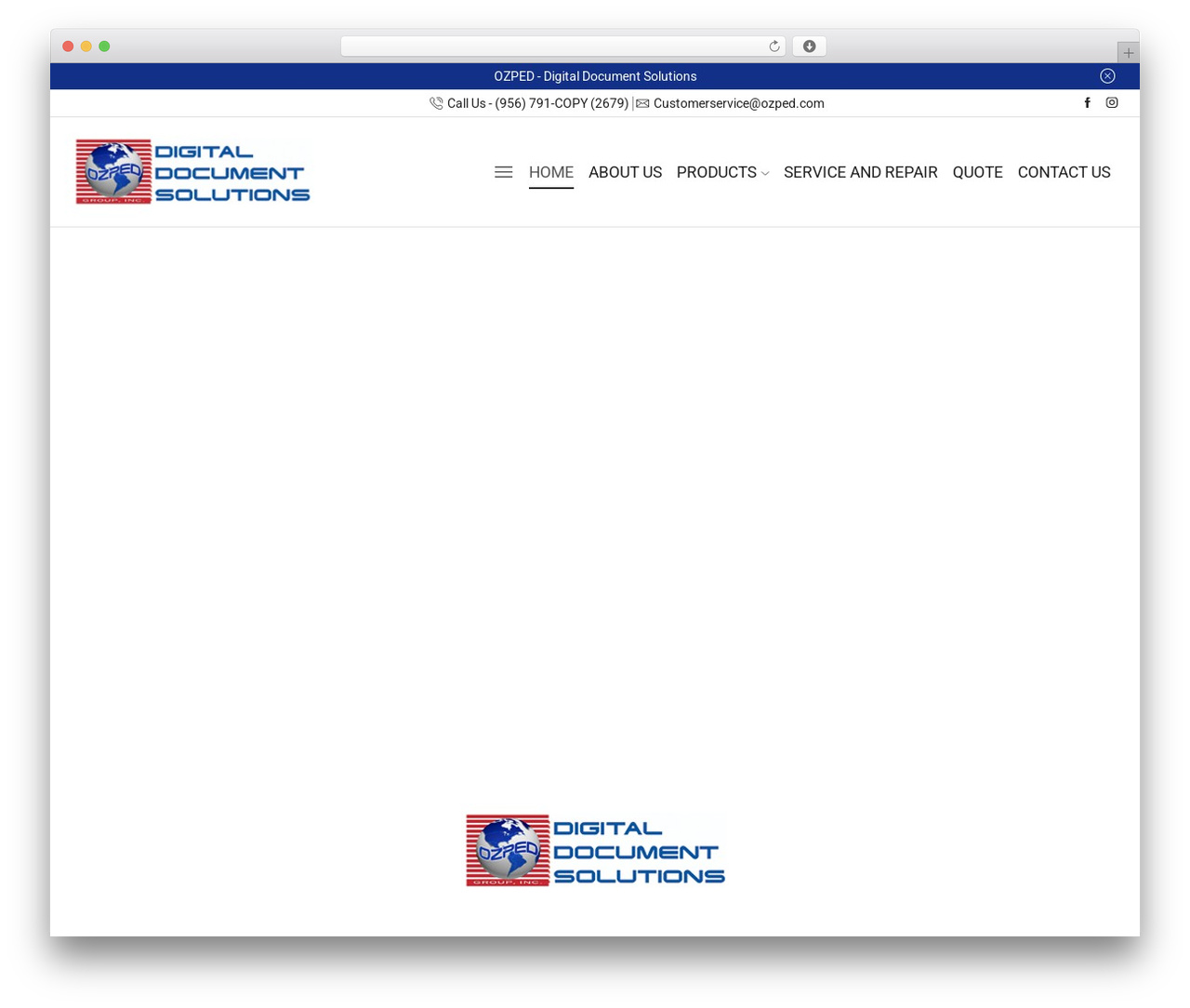Email Customerservice@ozped.com
1190x1008 pixels.
tap(739, 103)
